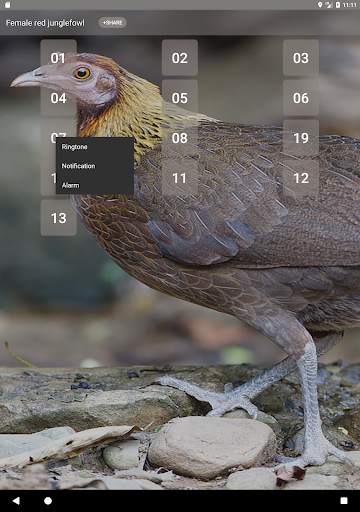The width and height of the screenshot is (360, 512).
Task: Play sound button 12
Action: [x=301, y=178]
